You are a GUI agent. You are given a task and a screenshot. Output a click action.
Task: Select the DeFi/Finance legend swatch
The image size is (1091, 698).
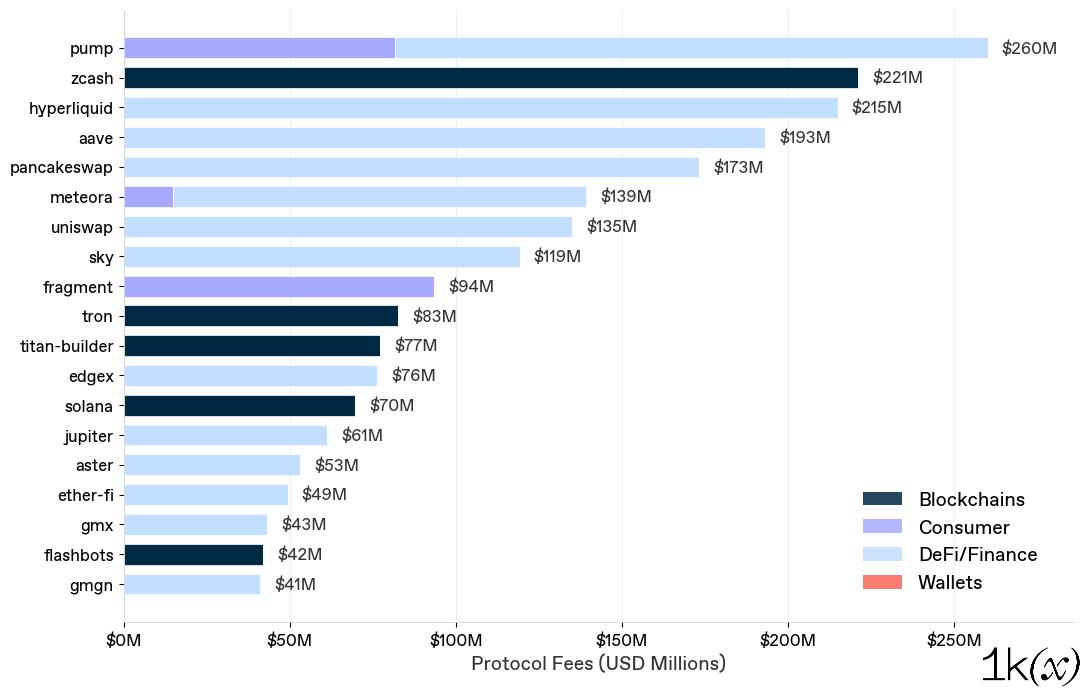click(882, 554)
